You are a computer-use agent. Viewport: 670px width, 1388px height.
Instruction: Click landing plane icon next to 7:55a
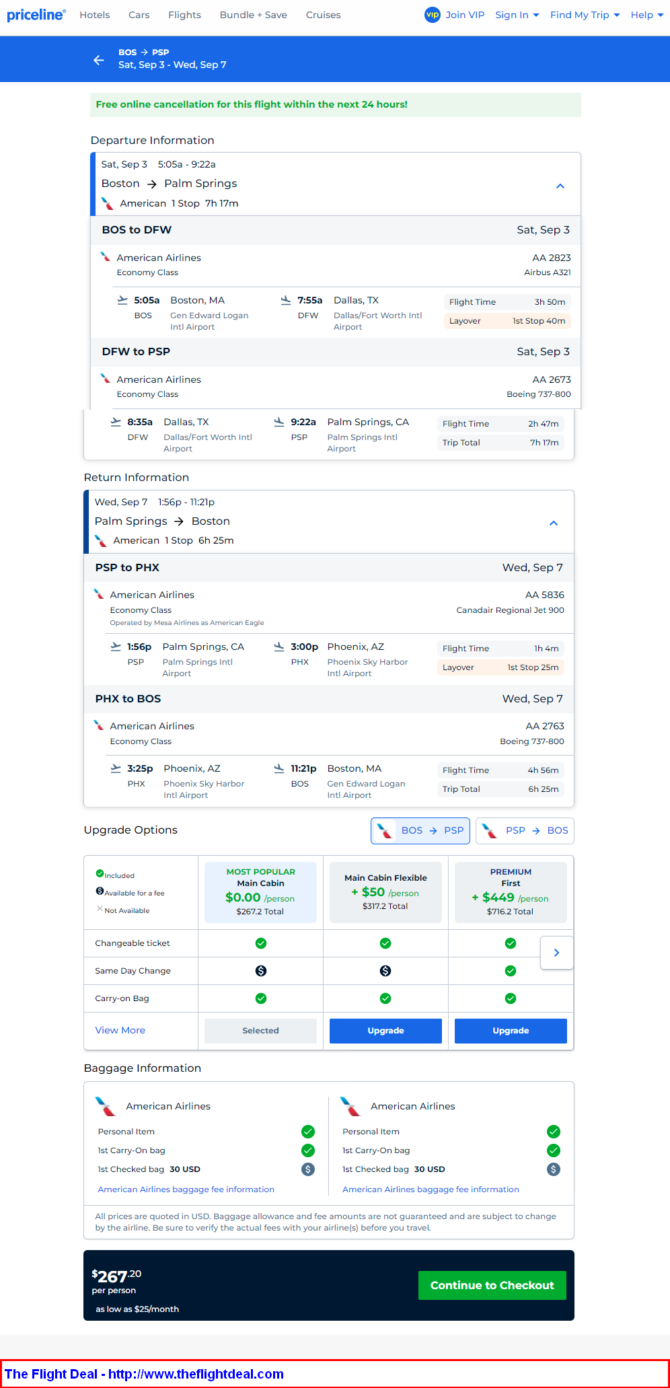click(285, 299)
